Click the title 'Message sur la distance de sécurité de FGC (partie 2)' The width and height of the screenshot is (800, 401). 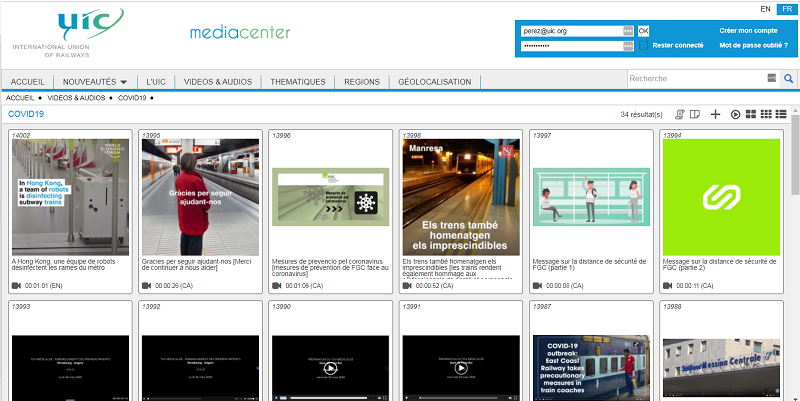click(719, 264)
